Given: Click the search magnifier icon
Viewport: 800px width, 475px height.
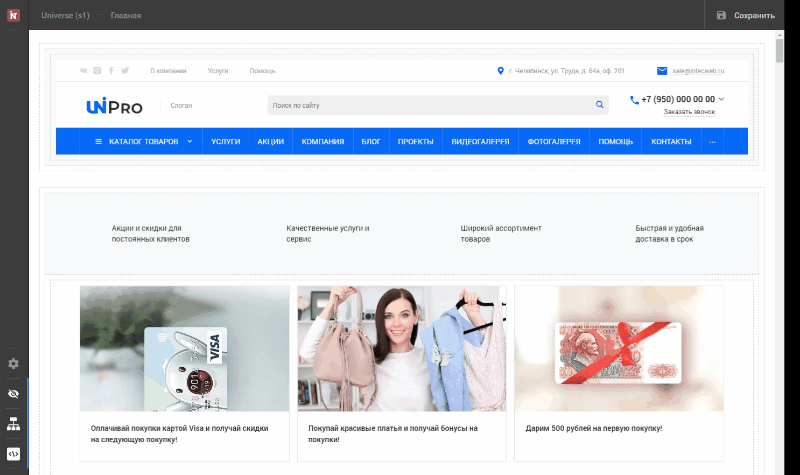Looking at the screenshot, I should 600,104.
